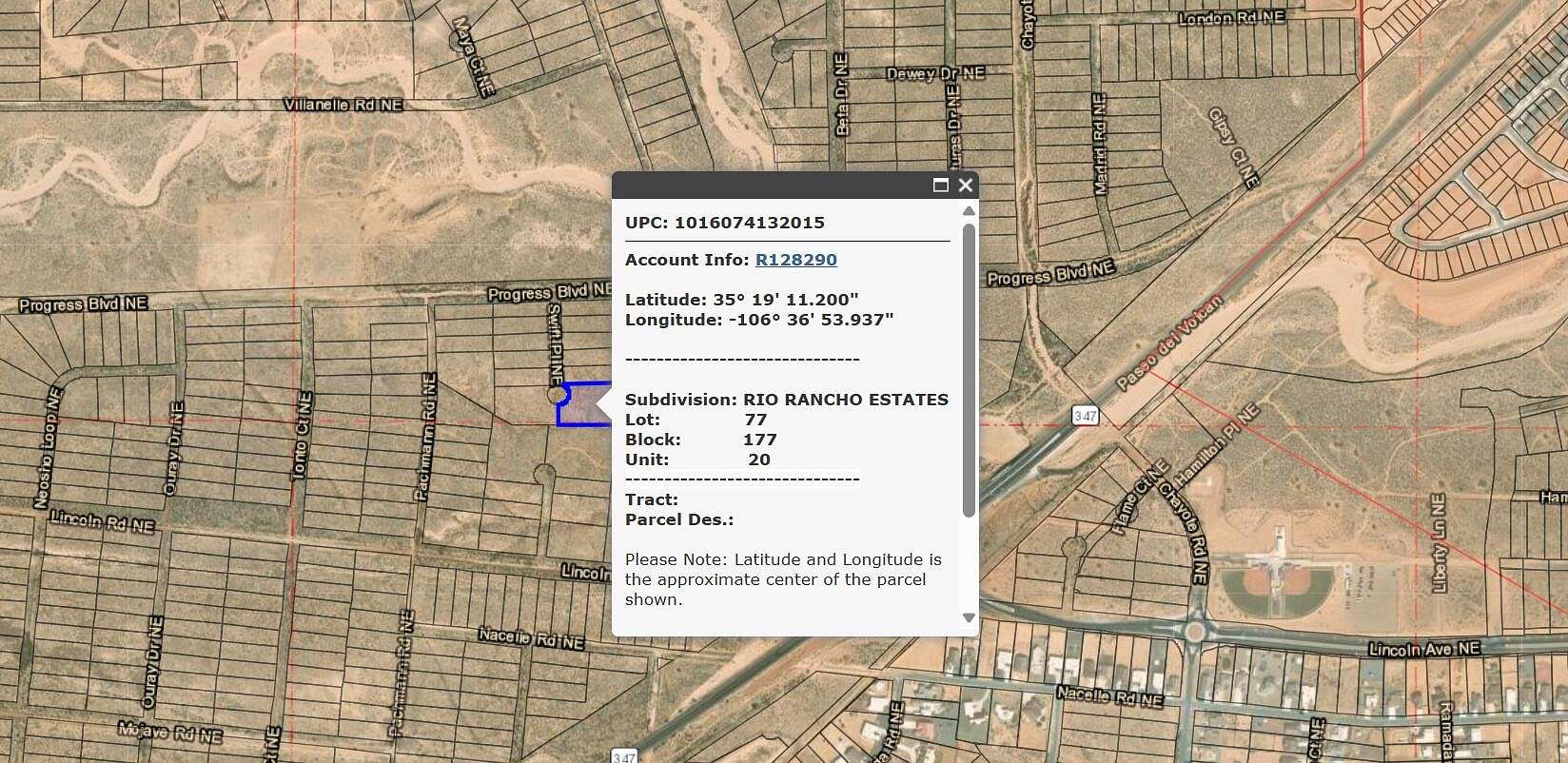Click the Latitude: 35° 19' 11.200" text
Screen dimensions: 1568x763
point(742,300)
